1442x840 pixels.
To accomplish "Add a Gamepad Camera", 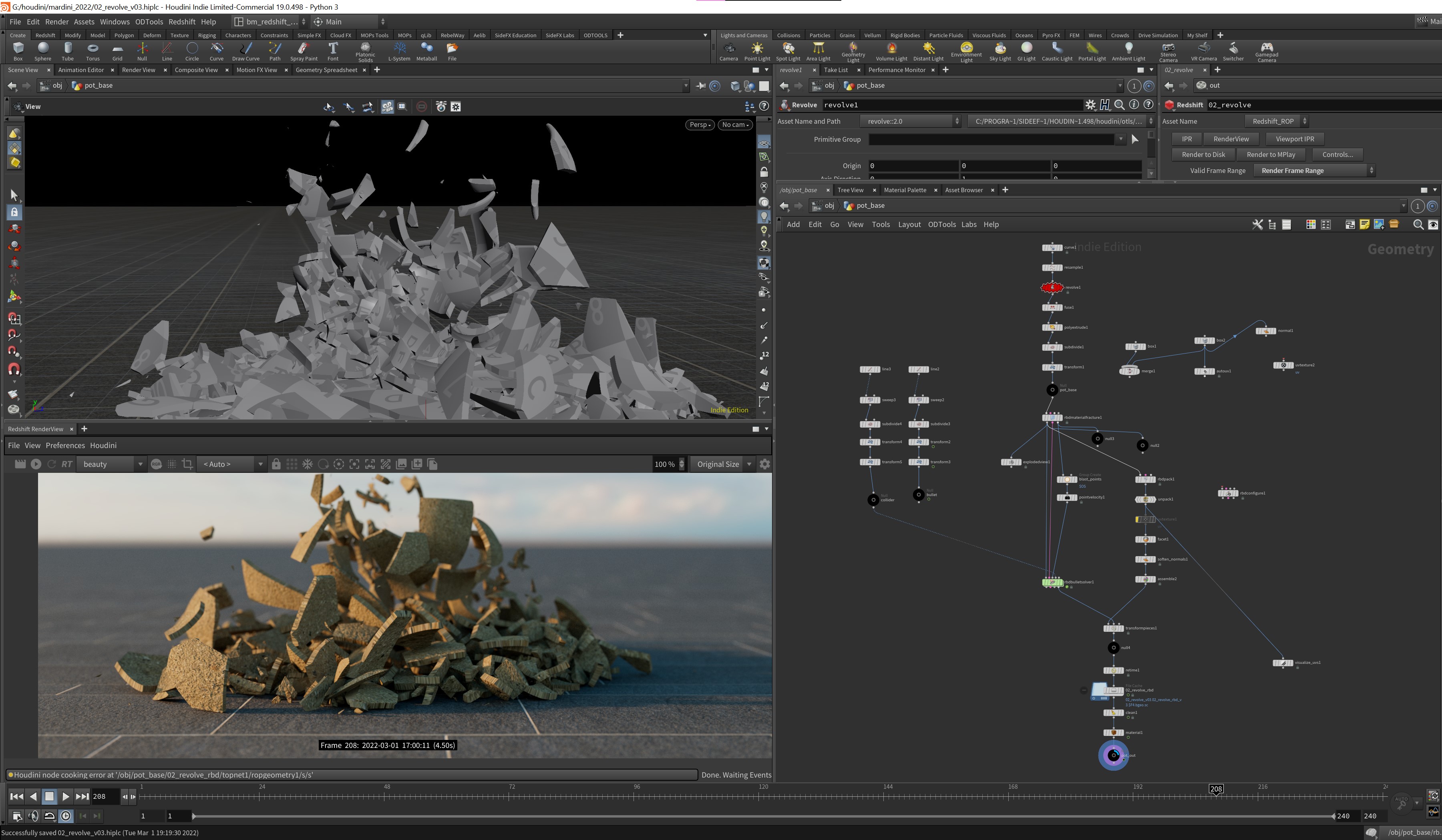I will 1266,52.
